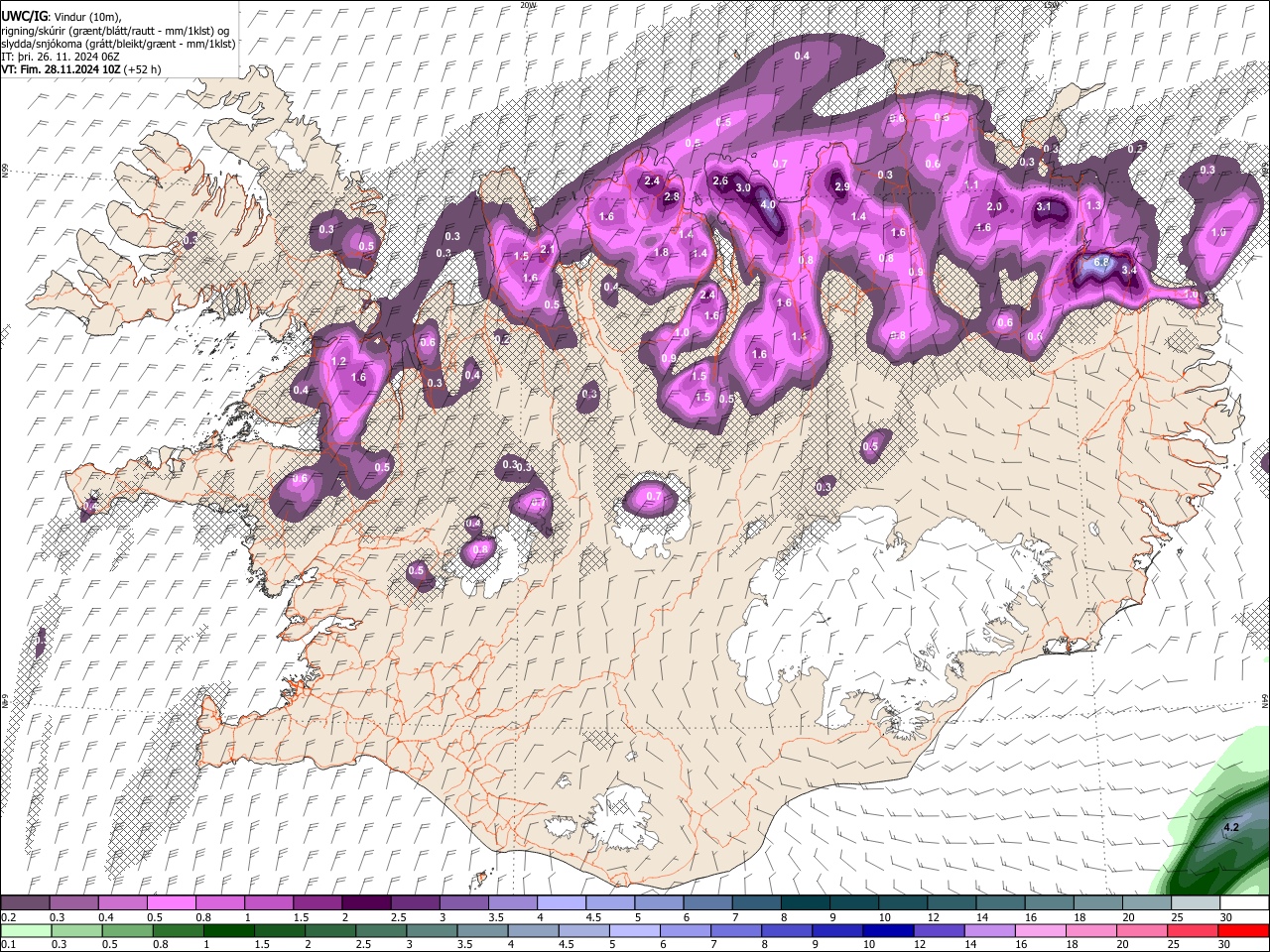This screenshot has height=952, width=1270.
Task: Pick the purple scale swatch starting at 0.2
Action: click(x=25, y=903)
